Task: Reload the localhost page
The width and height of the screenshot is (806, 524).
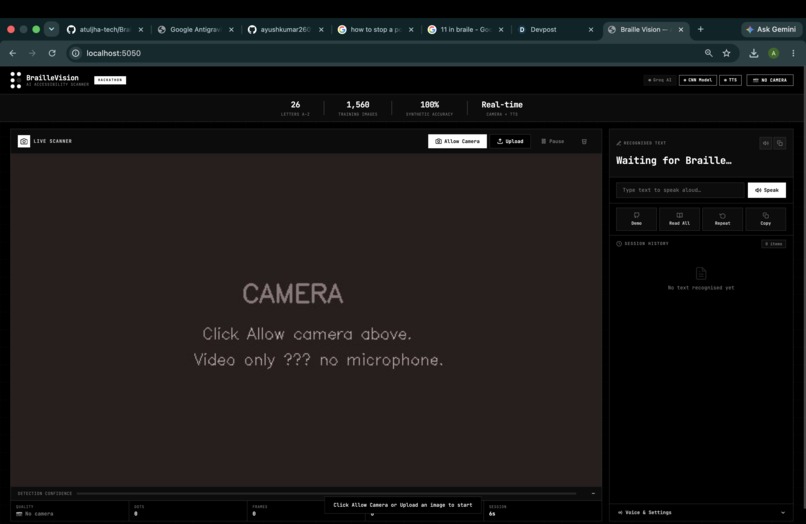Action: (x=52, y=53)
